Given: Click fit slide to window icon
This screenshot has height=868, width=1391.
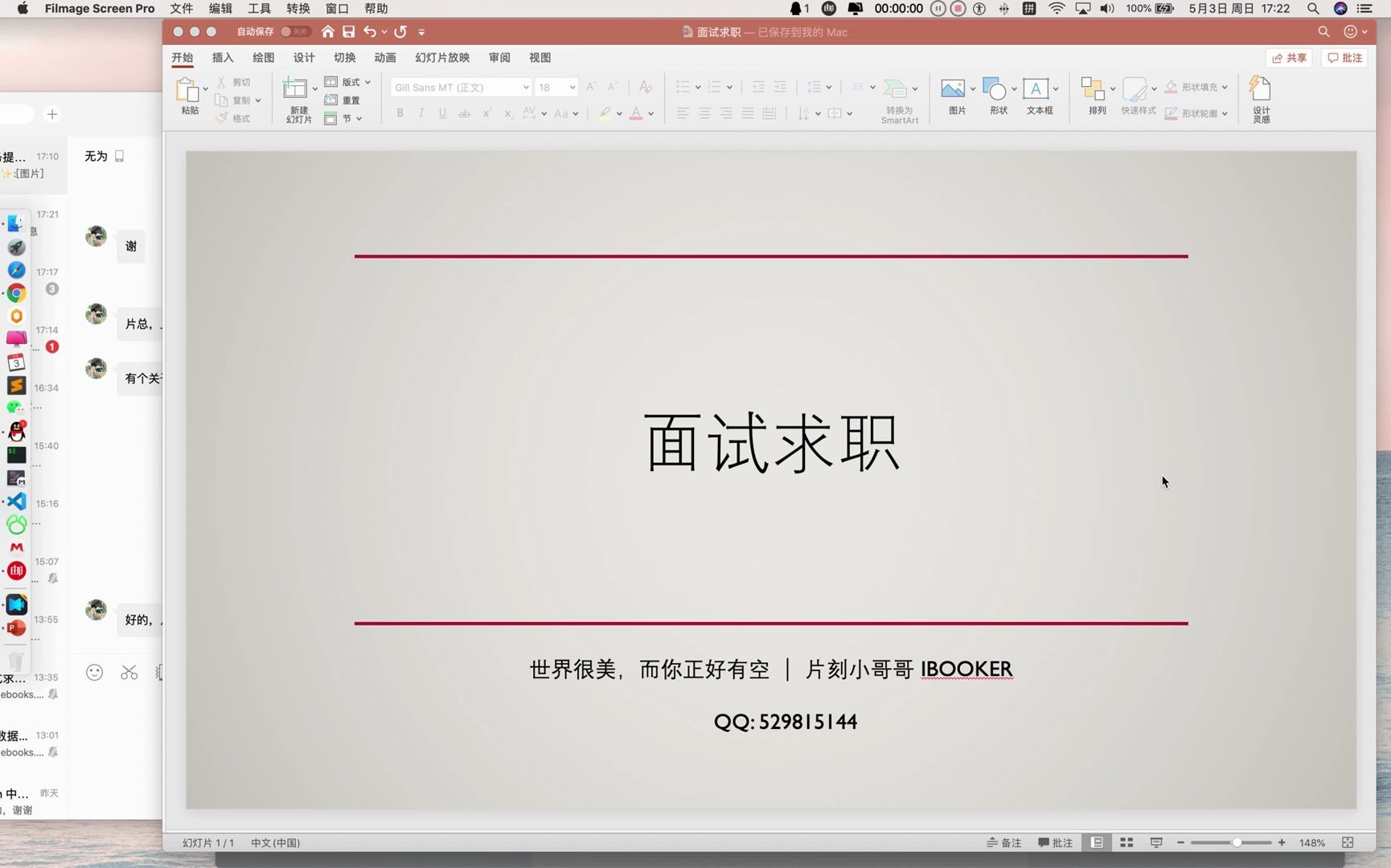Looking at the screenshot, I should click(x=1348, y=842).
